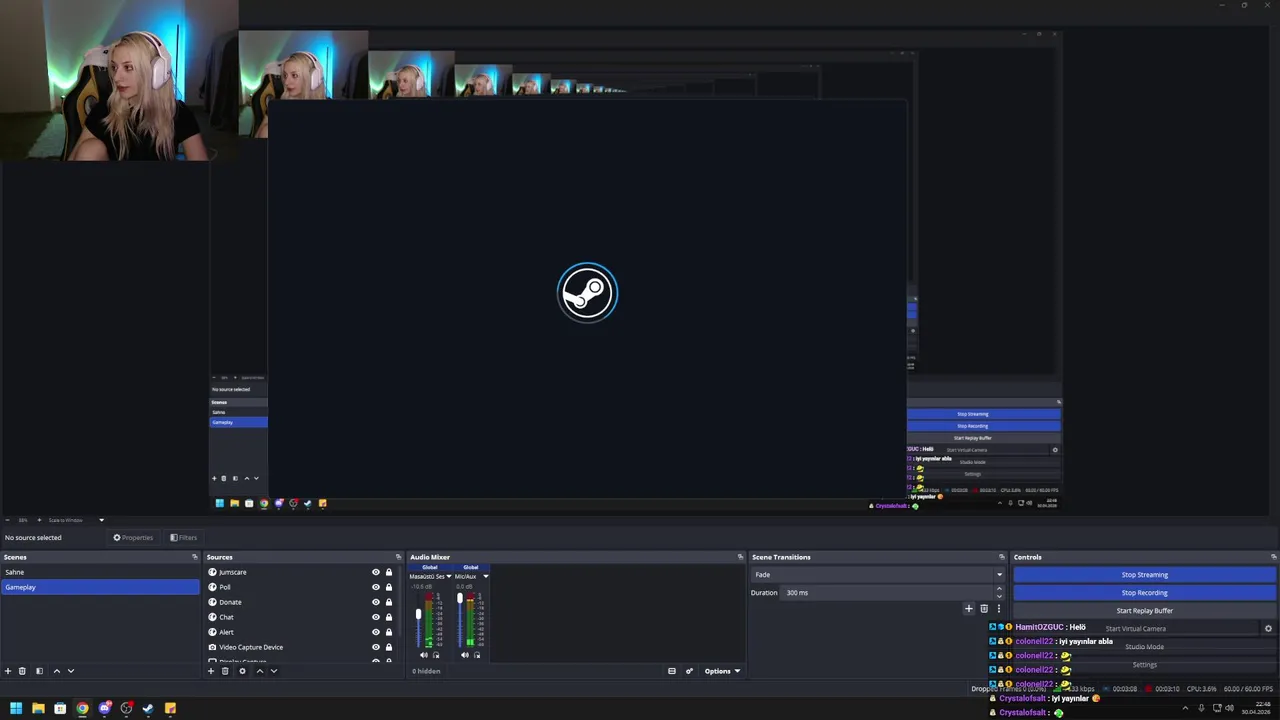Adjust the Masaüstü Ses volume fader

tap(418, 614)
